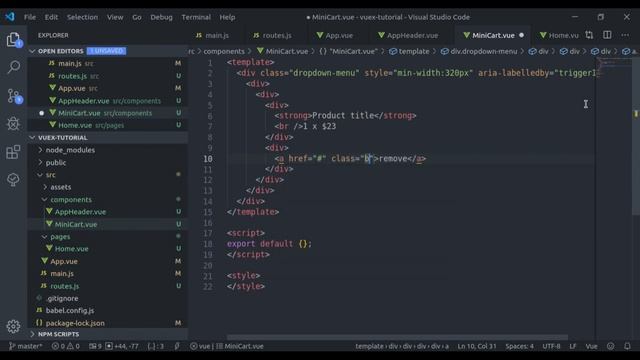Open the Debug menu
The width and height of the screenshot is (640, 360).
[x=161, y=17]
